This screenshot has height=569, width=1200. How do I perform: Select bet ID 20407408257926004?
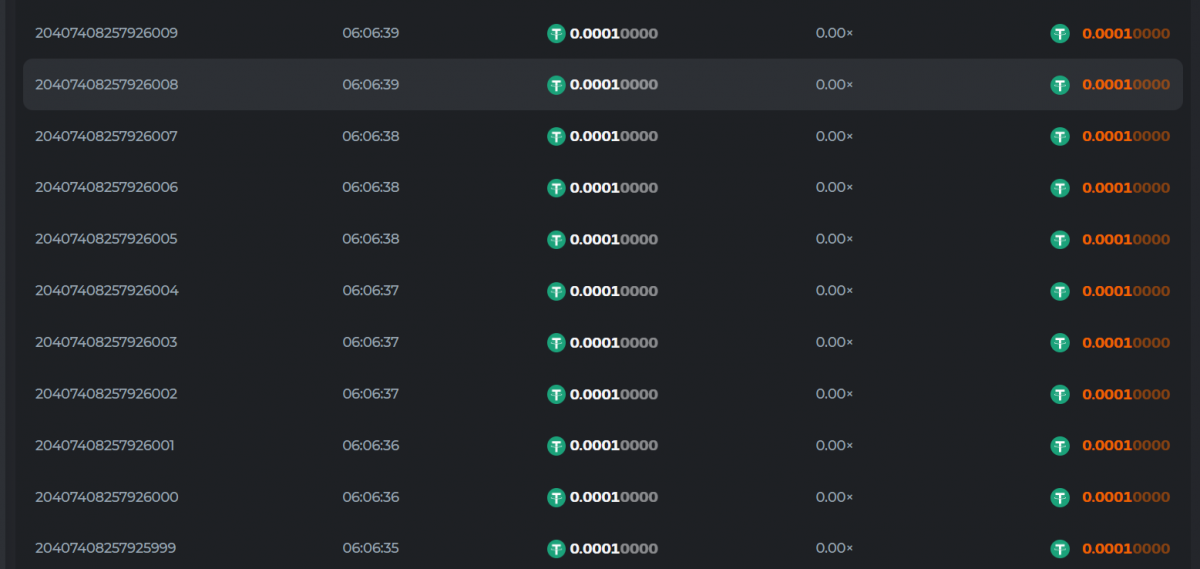106,291
